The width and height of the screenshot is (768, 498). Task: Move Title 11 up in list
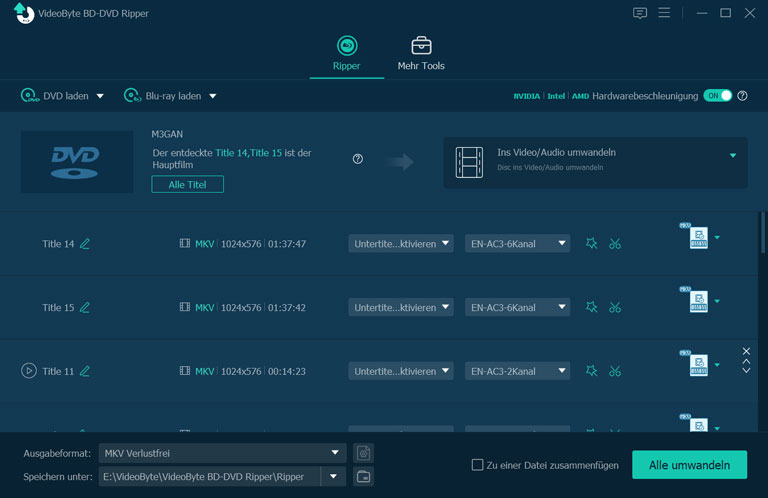click(x=746, y=361)
